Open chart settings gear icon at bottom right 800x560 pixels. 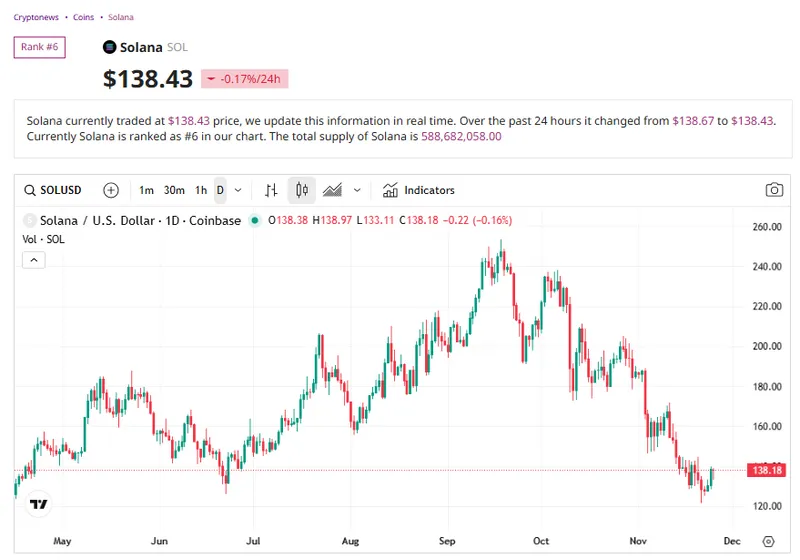[x=767, y=541]
